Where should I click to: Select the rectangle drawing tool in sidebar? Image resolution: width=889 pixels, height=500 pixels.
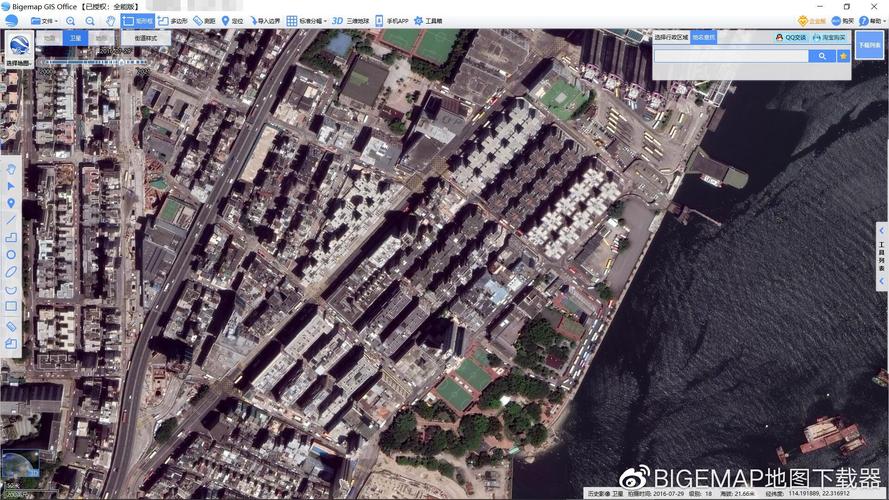11,307
